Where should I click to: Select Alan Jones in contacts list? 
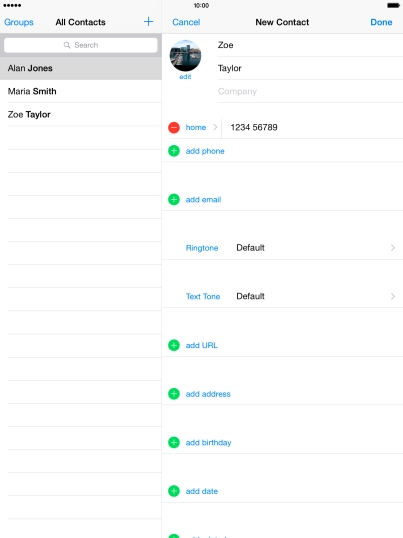click(x=81, y=68)
